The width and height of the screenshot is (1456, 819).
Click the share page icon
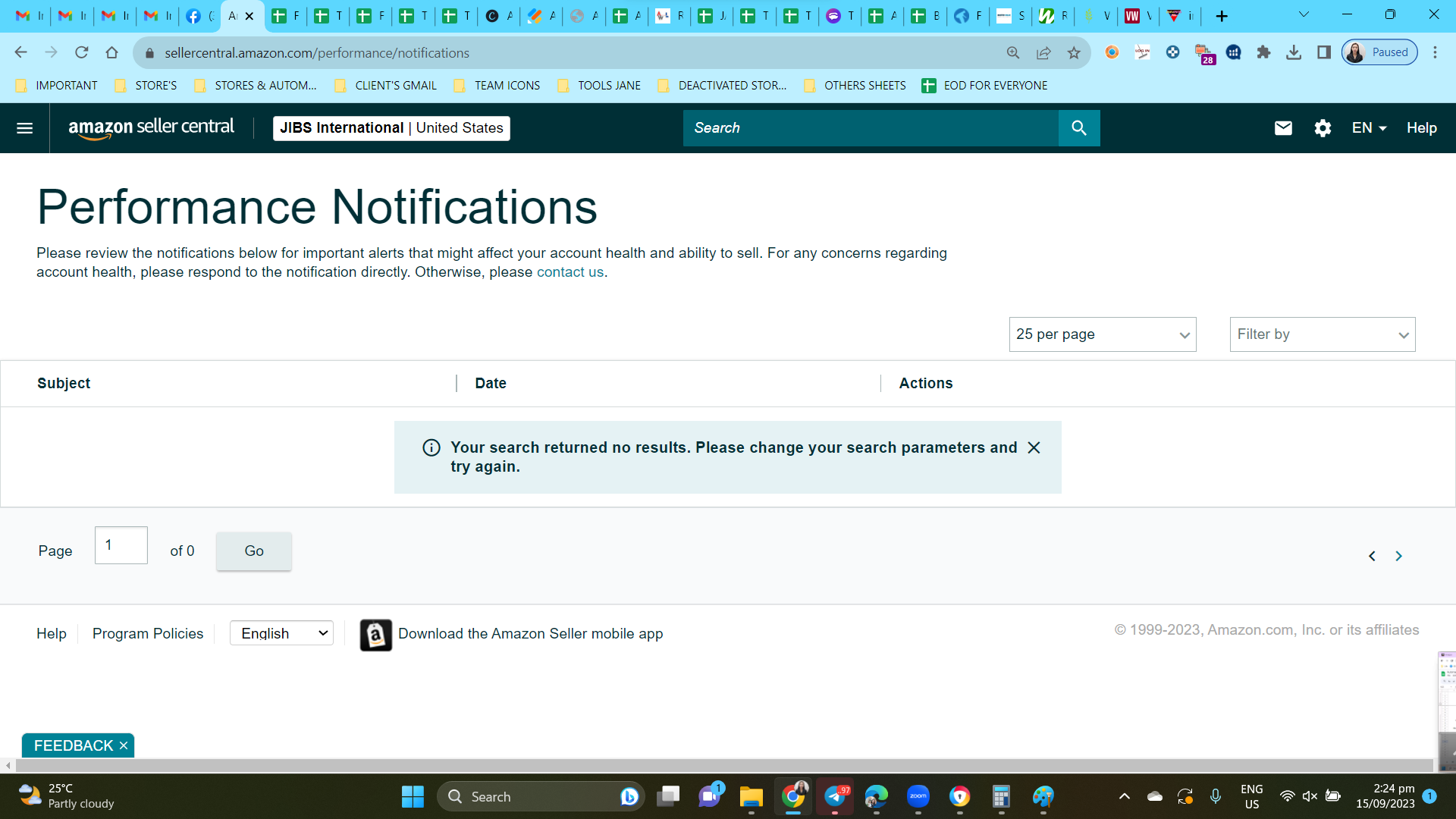(1043, 52)
